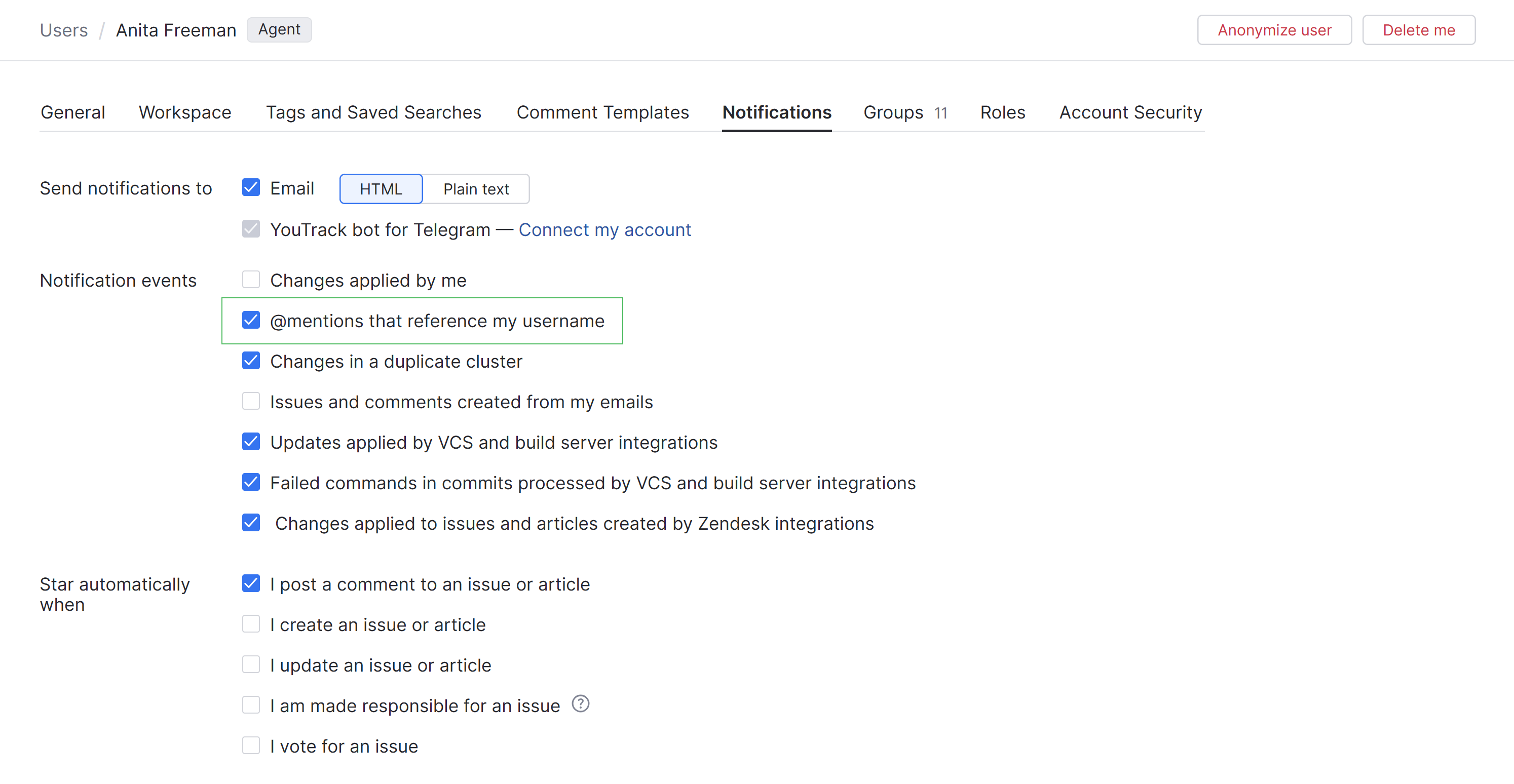This screenshot has height=784, width=1514.
Task: Navigate back via Users breadcrumb
Action: click(63, 30)
